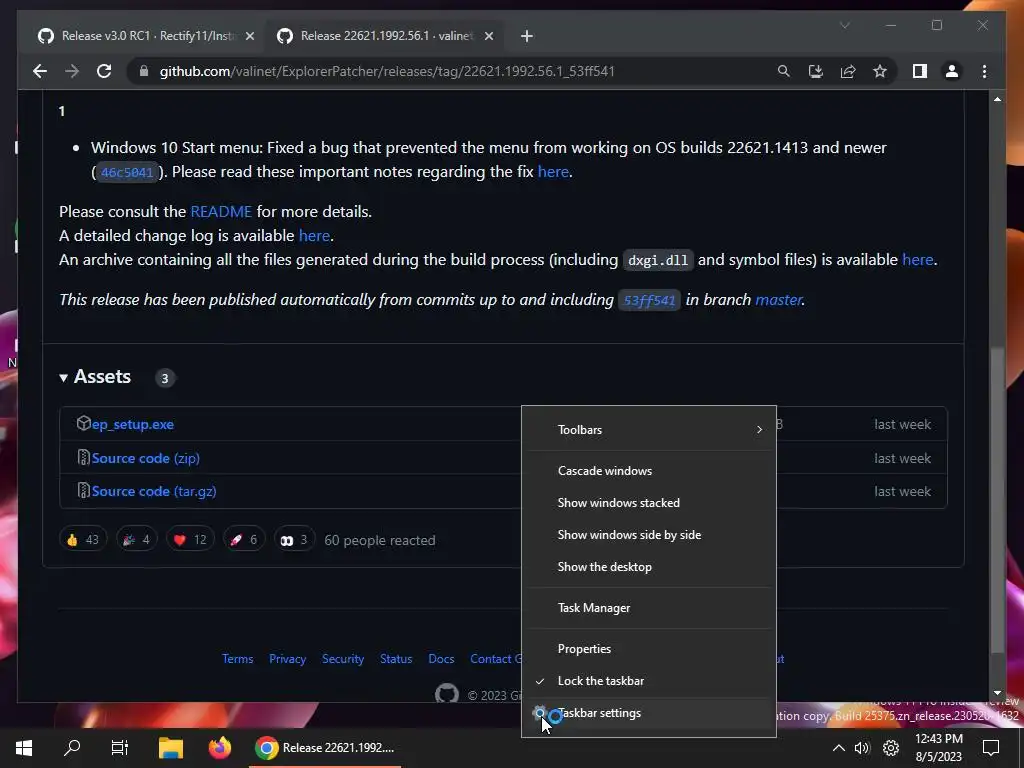The width and height of the screenshot is (1024, 768).
Task: Open the tab search chevron in the title bar
Action: [x=844, y=25]
